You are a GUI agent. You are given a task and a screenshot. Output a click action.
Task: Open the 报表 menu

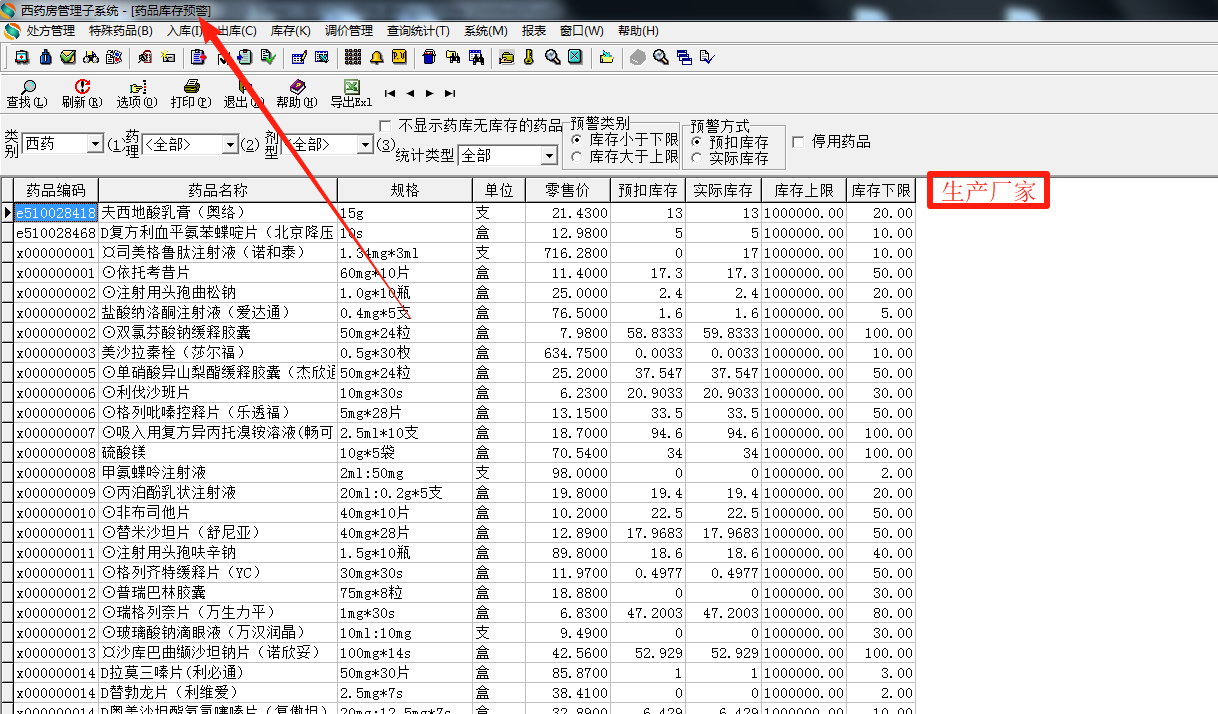[x=534, y=31]
